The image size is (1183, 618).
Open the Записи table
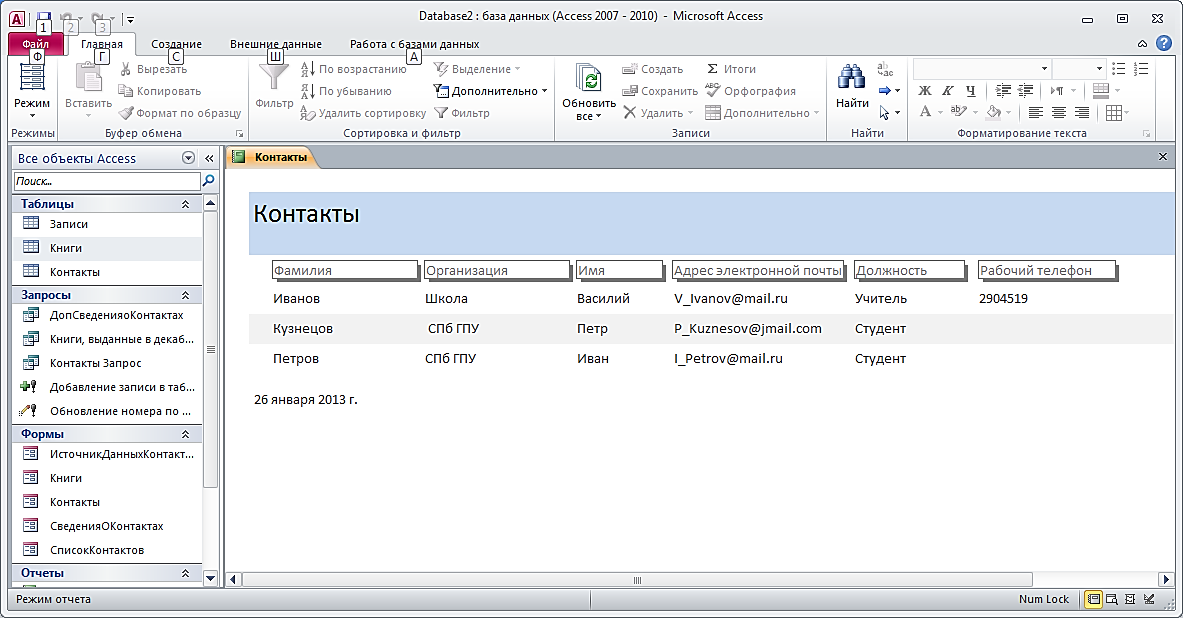pos(107,223)
